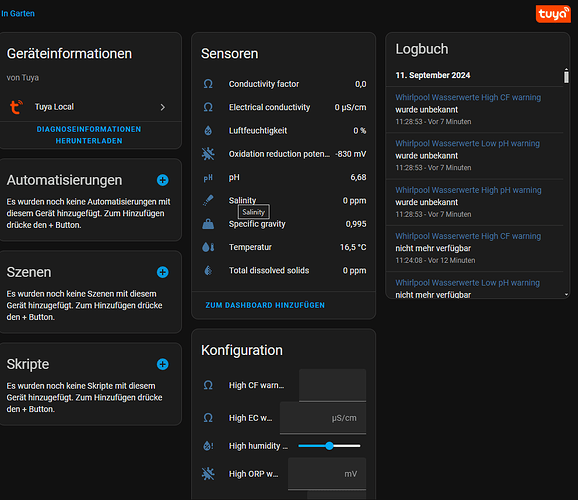Click the Conductivity factor omega icon
This screenshot has width=578, height=500.
coord(208,84)
